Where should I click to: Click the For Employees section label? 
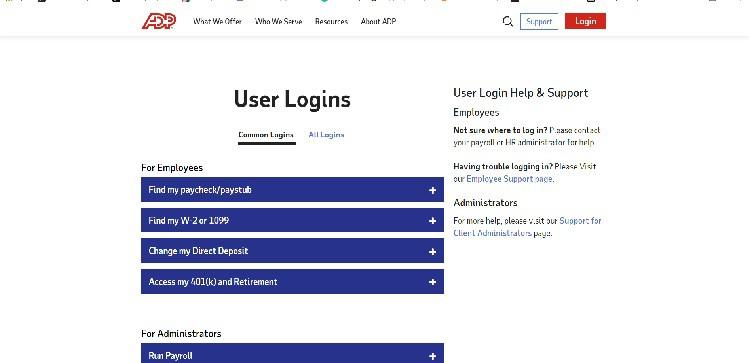point(172,168)
